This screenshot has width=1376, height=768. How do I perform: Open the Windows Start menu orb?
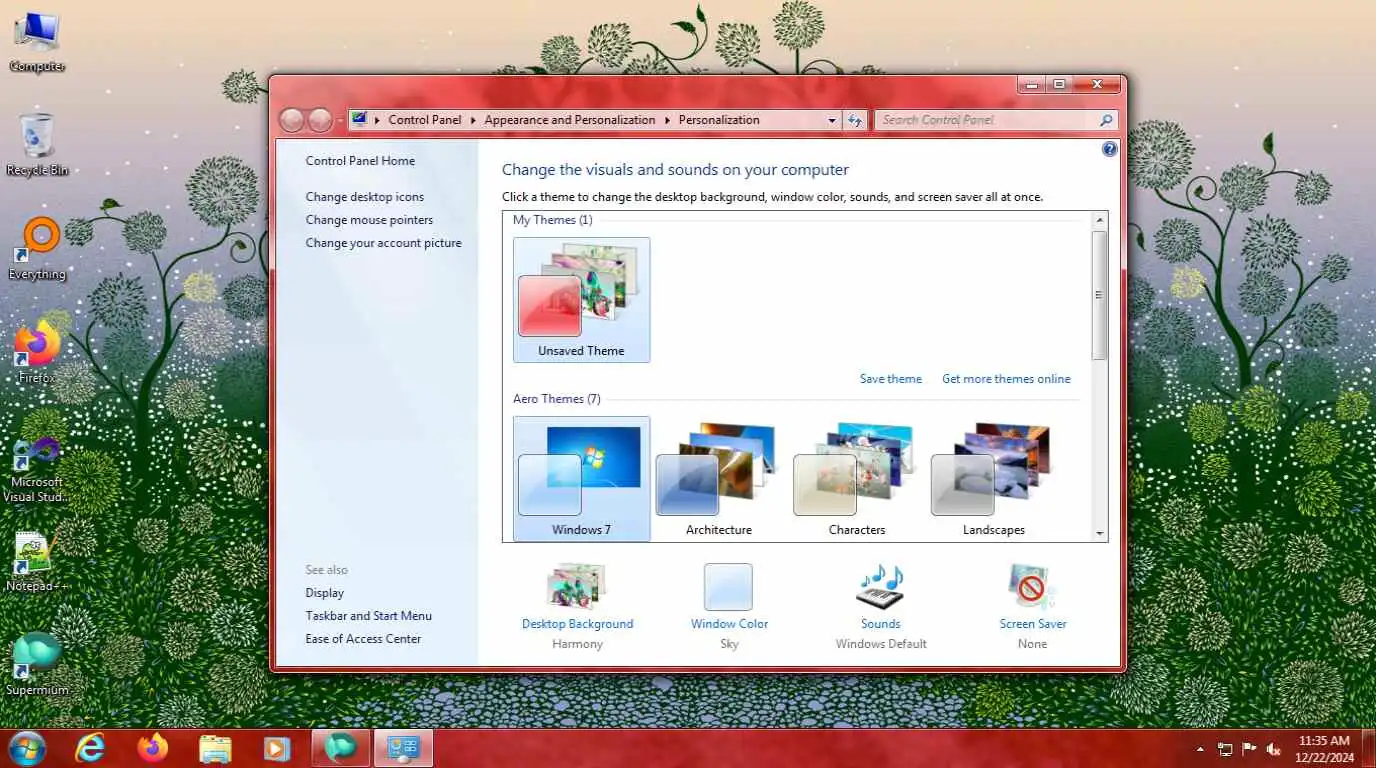pos(27,748)
